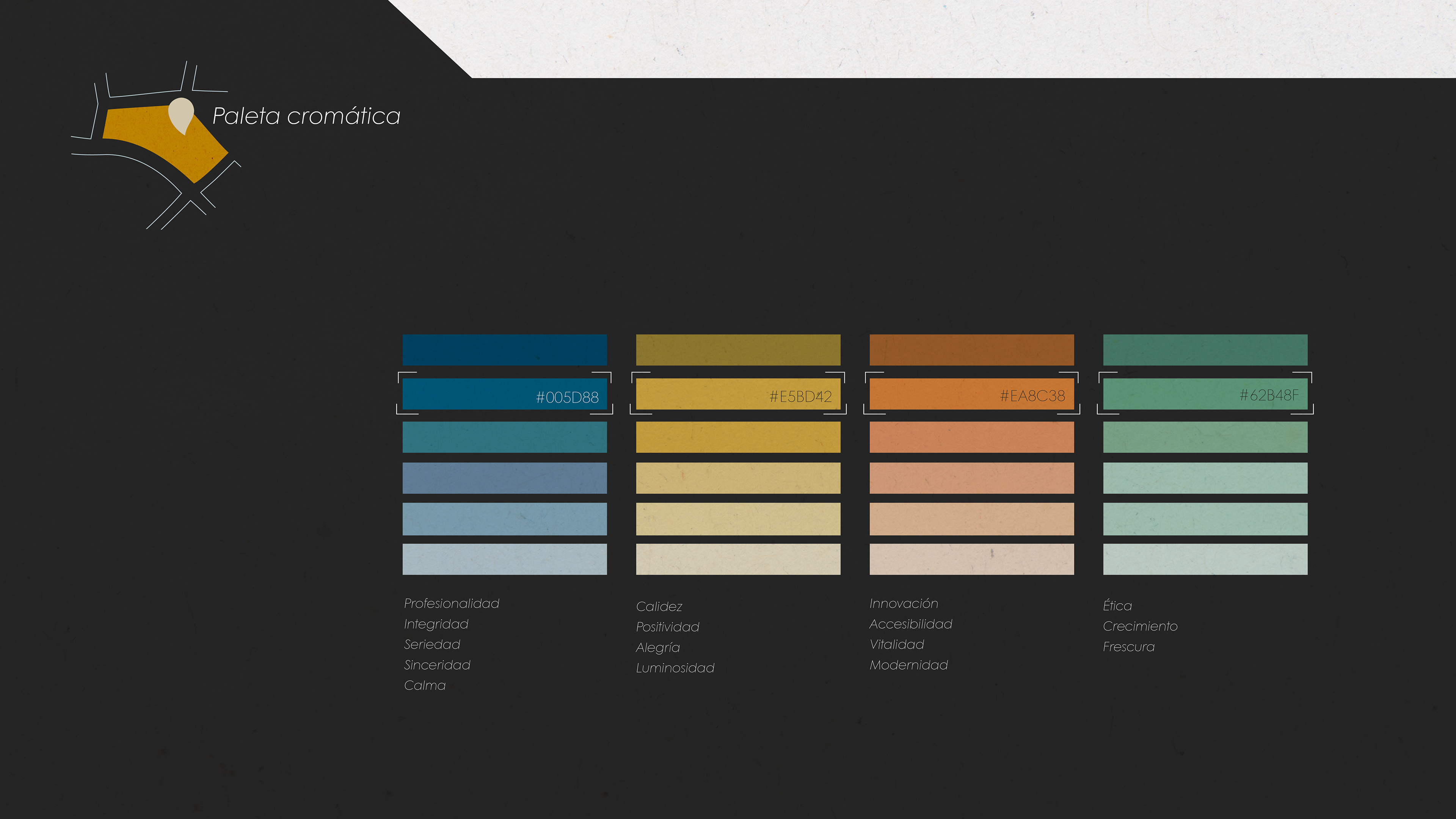1456x819 pixels.
Task: Pick the fourth swatch in the blue column
Action: pyautogui.click(x=505, y=478)
